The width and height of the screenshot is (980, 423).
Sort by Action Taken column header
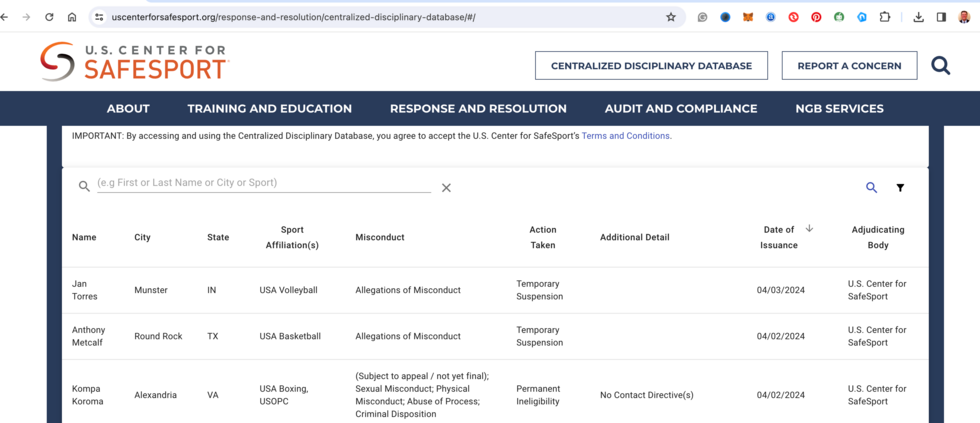tap(542, 237)
